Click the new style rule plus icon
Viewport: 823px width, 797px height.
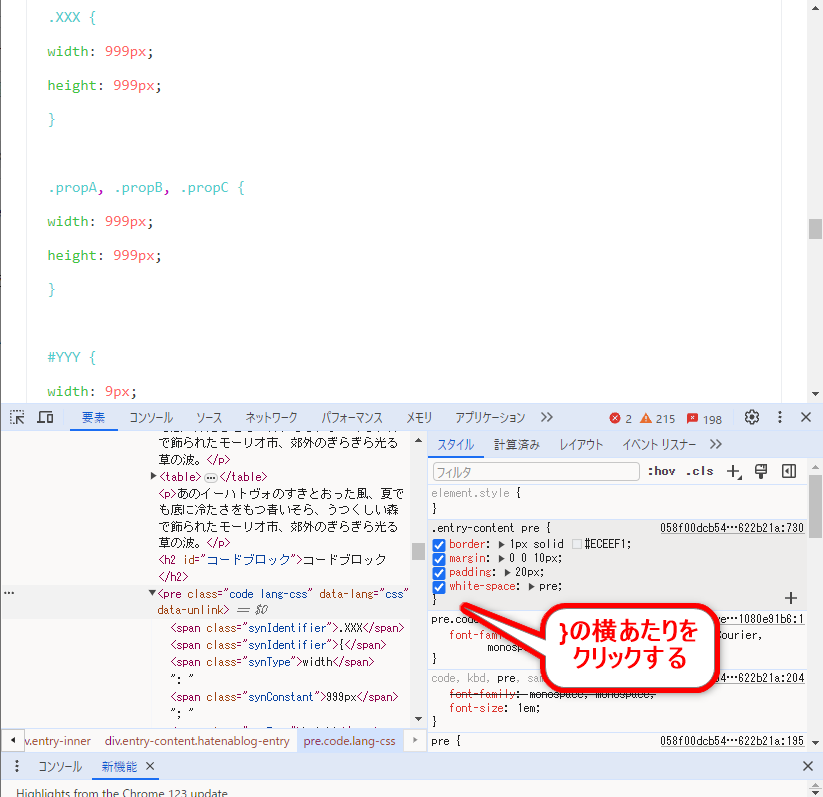pos(734,471)
